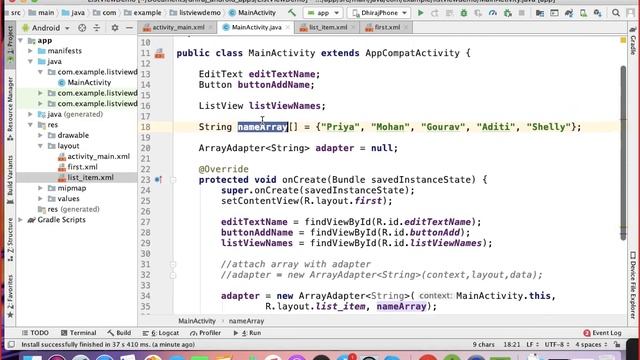Image resolution: width=640 pixels, height=360 pixels.
Task: Toggle the Structure side tab
Action: [x=10, y=240]
